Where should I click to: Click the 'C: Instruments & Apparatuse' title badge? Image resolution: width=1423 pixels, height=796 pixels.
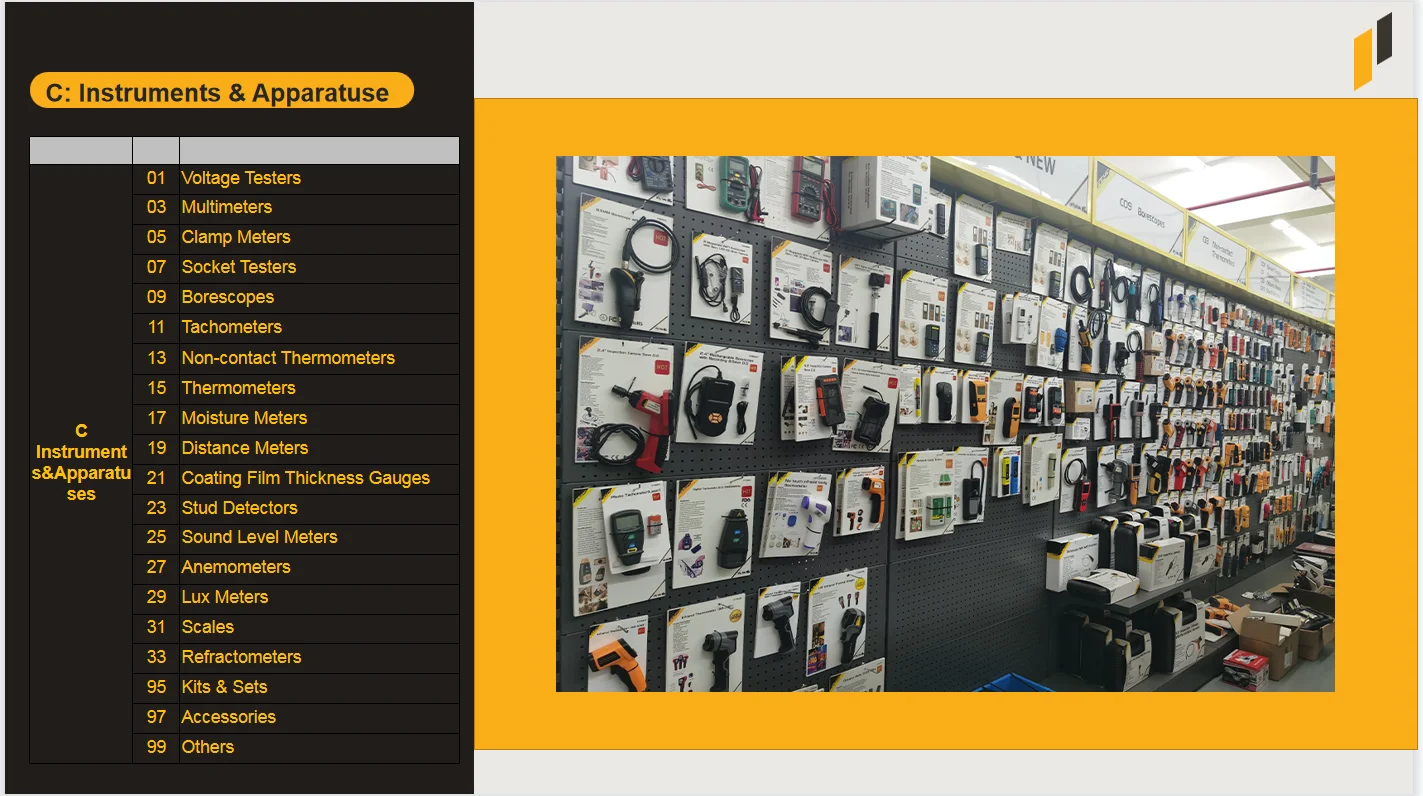pos(221,92)
